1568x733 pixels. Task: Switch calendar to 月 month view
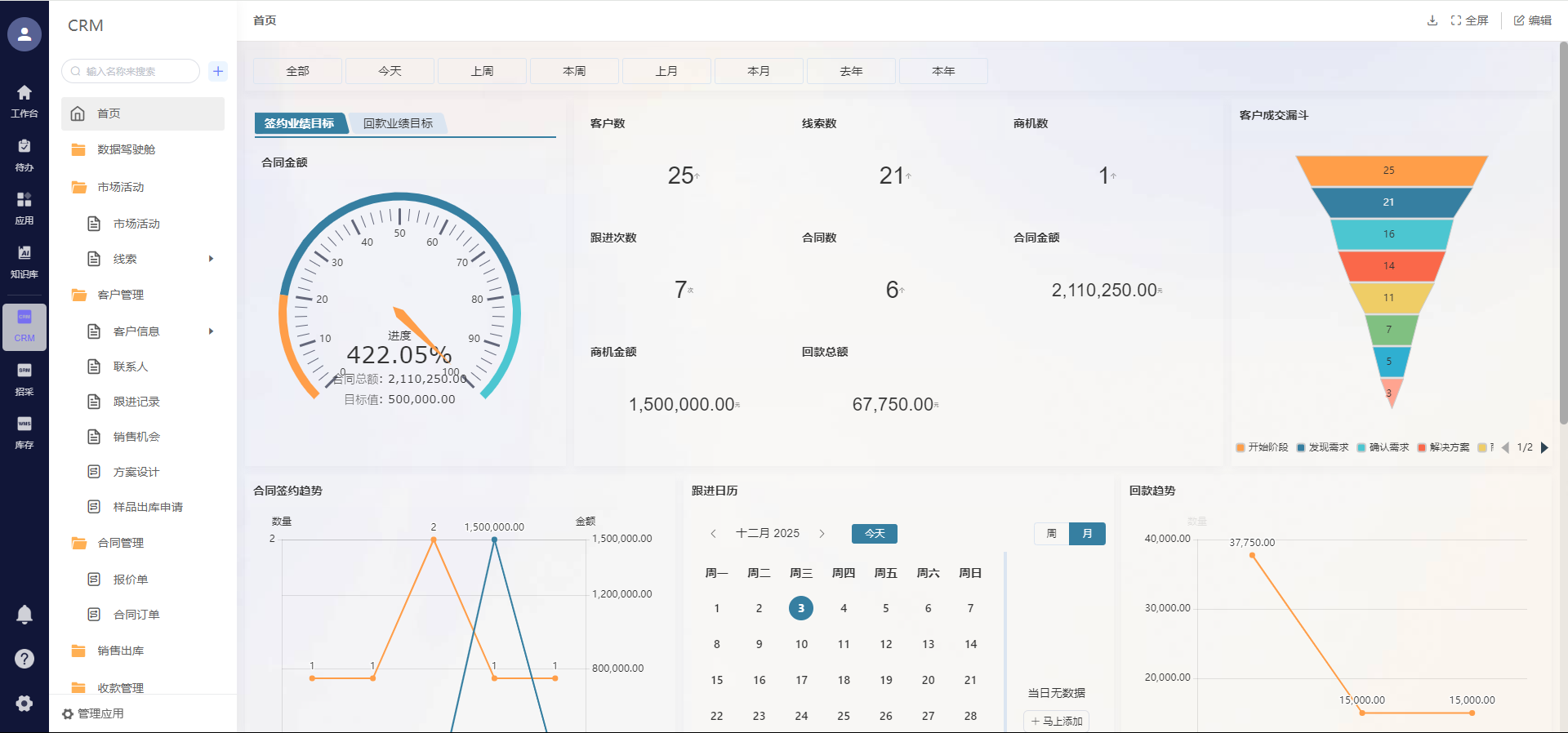(1087, 534)
